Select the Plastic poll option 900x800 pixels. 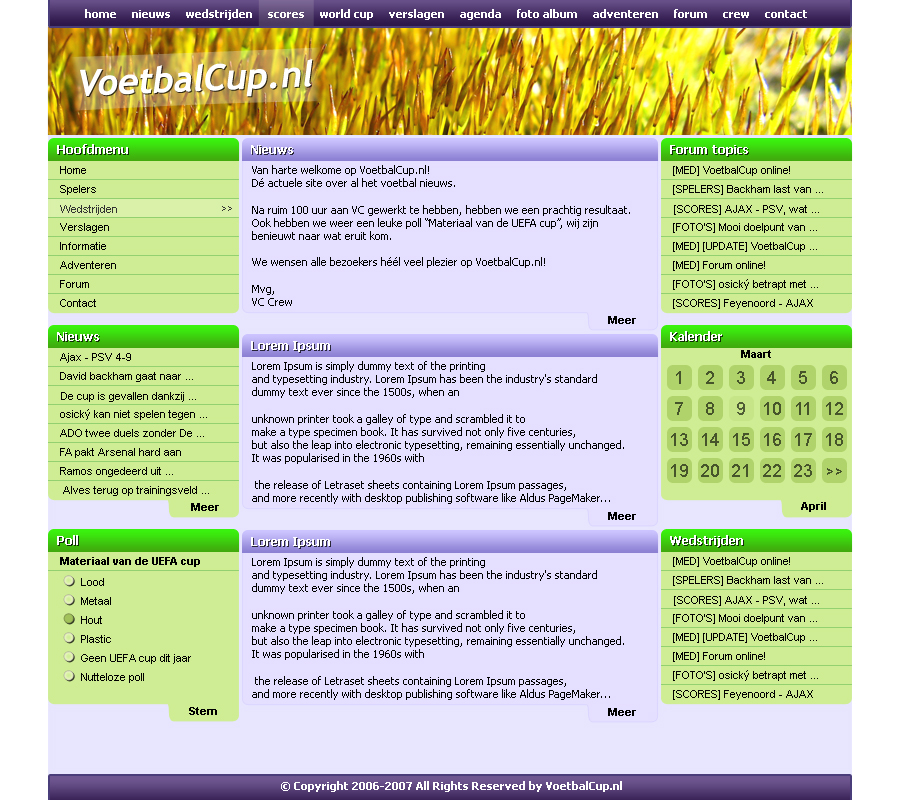pyautogui.click(x=69, y=638)
